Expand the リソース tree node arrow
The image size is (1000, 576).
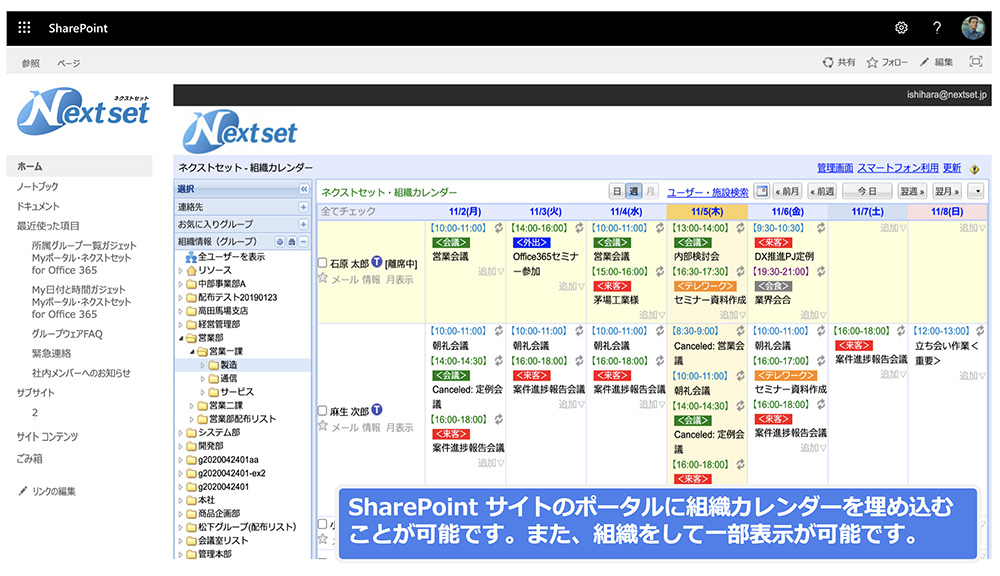click(180, 270)
